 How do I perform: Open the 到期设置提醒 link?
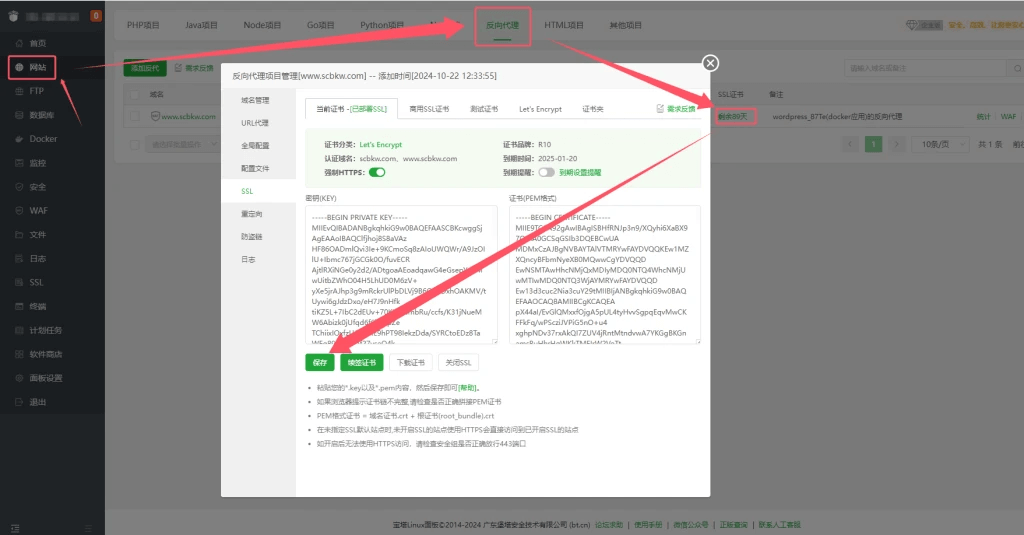click(x=580, y=172)
